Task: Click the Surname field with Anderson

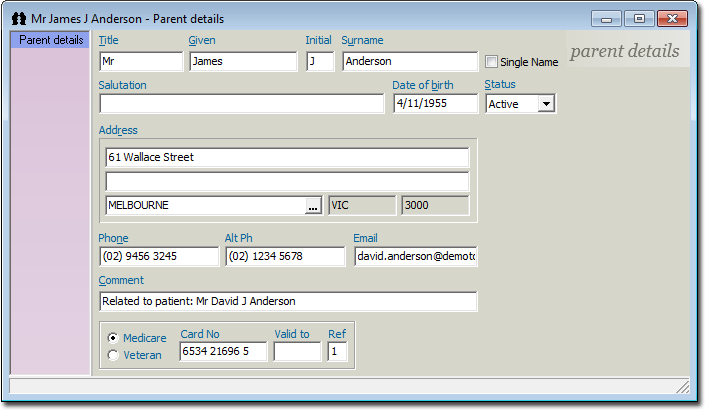Action: tap(410, 62)
